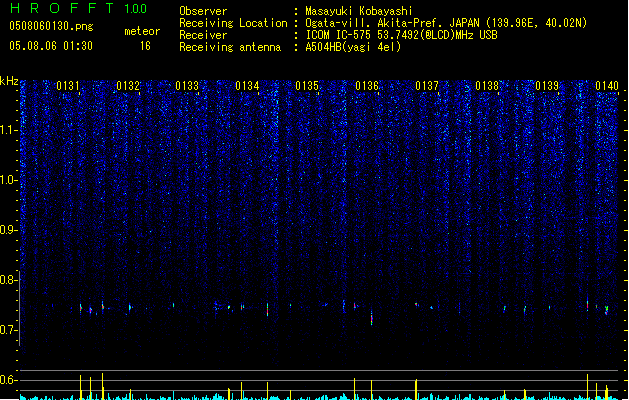Click the 0131 time marker
Viewport: 629px width, 400px height.
pos(68,86)
